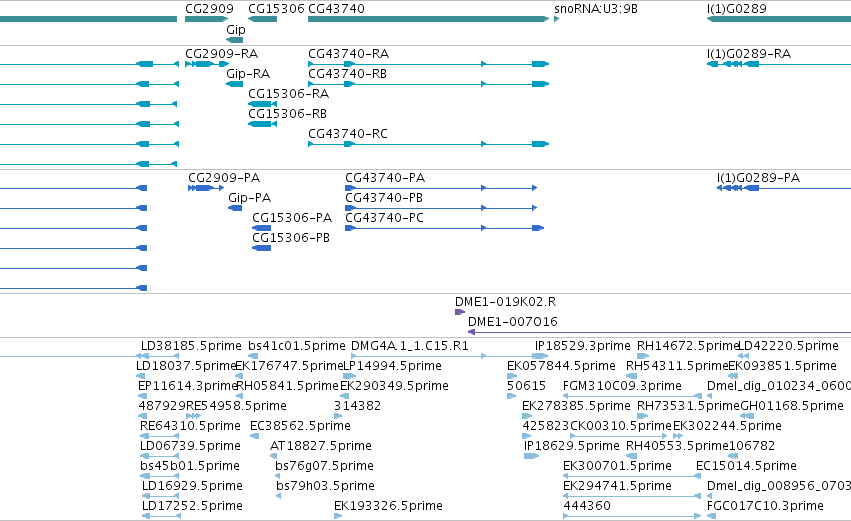Select EST EK193326.5prime
851x521 pixels.
pyautogui.click(x=388, y=506)
